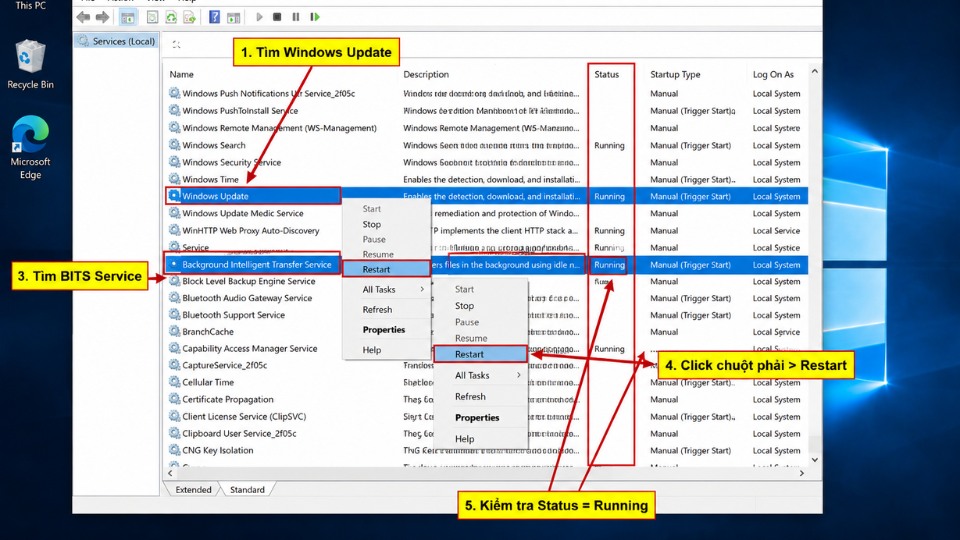The height and width of the screenshot is (540, 960).
Task: Select the Clipboard User Service_2f05c row
Action: tap(487, 433)
